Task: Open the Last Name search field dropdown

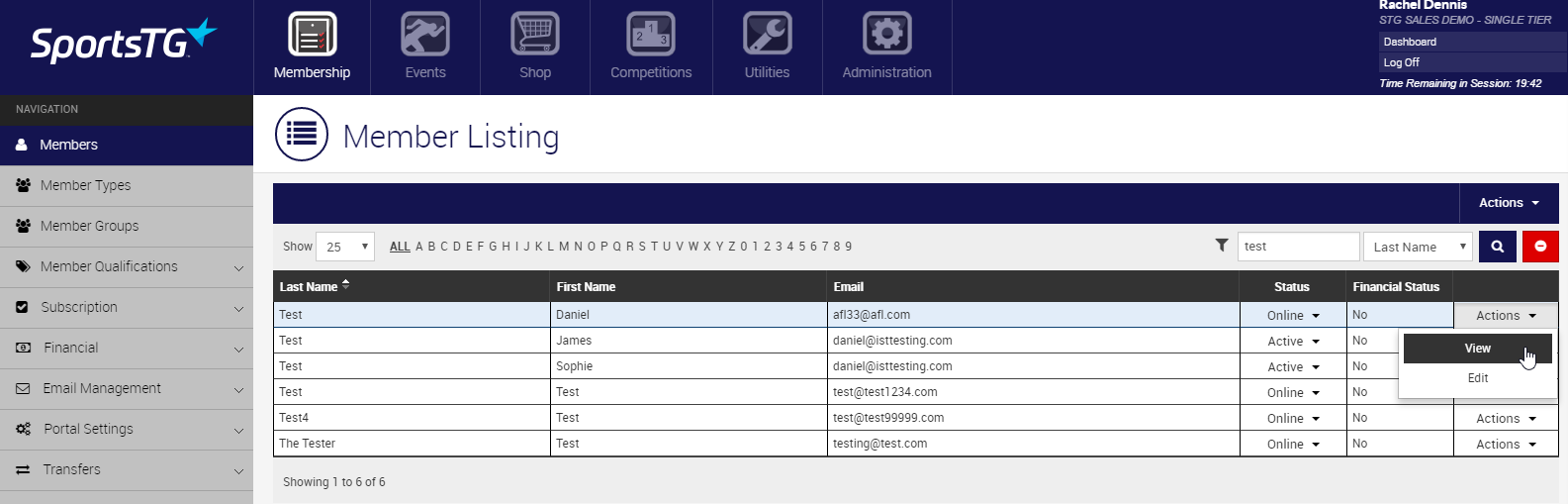Action: click(1418, 247)
